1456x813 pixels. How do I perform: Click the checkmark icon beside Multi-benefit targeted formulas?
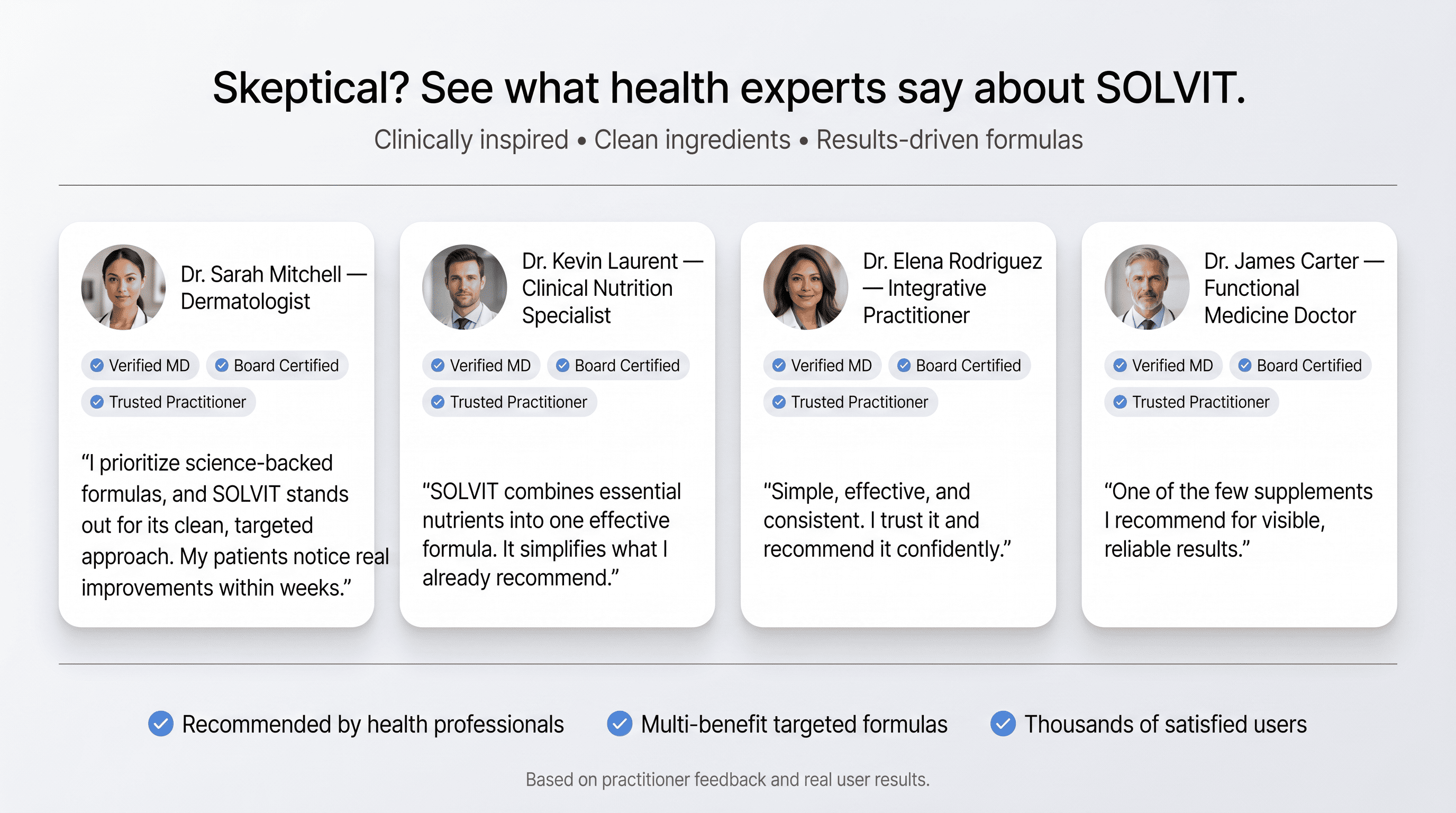click(x=620, y=724)
